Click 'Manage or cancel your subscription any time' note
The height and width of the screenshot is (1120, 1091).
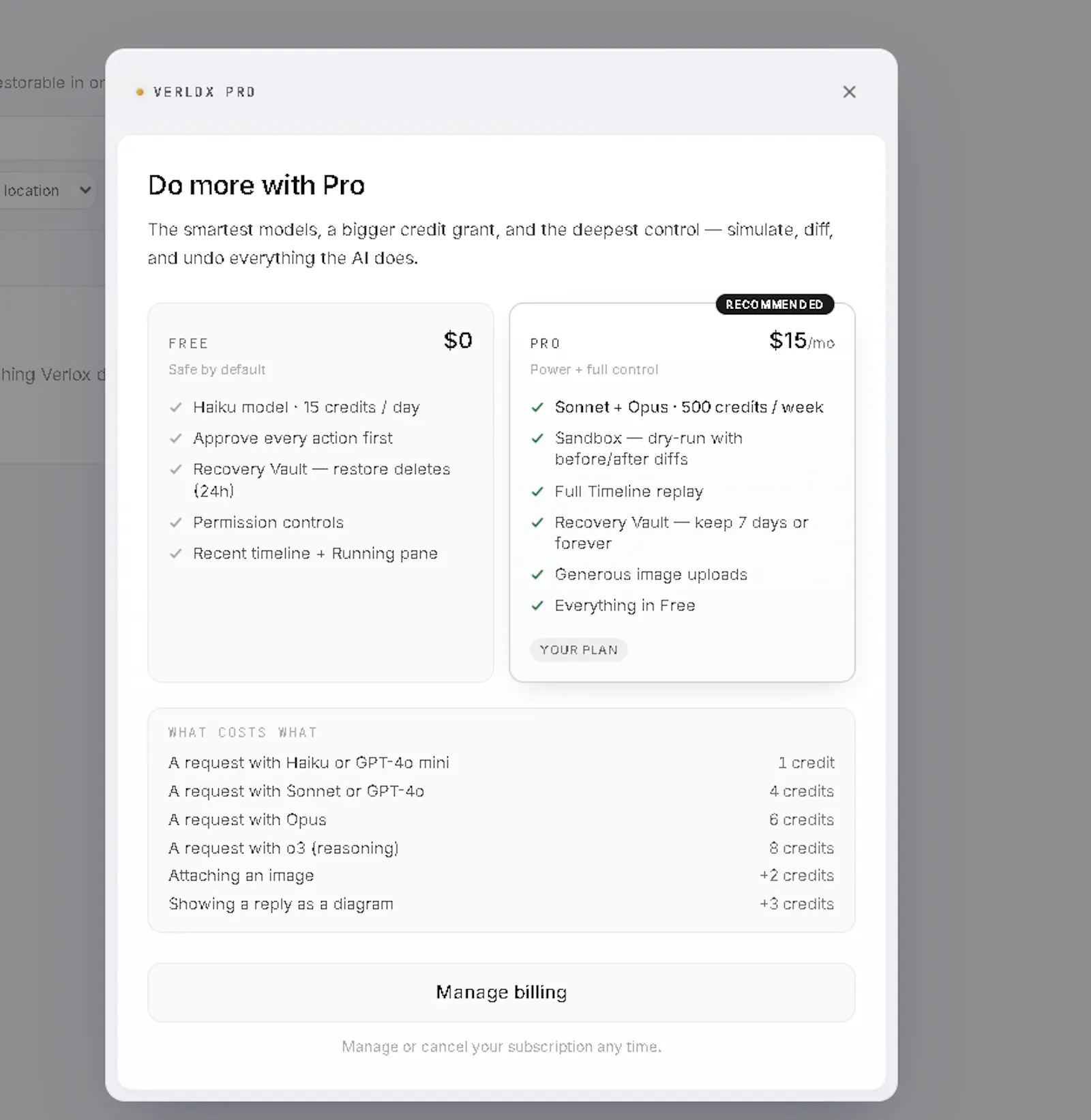[x=501, y=1046]
